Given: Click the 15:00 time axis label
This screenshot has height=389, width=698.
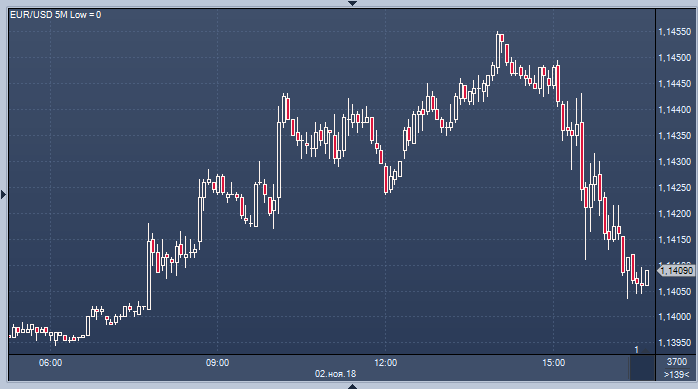Looking at the screenshot, I should (553, 363).
